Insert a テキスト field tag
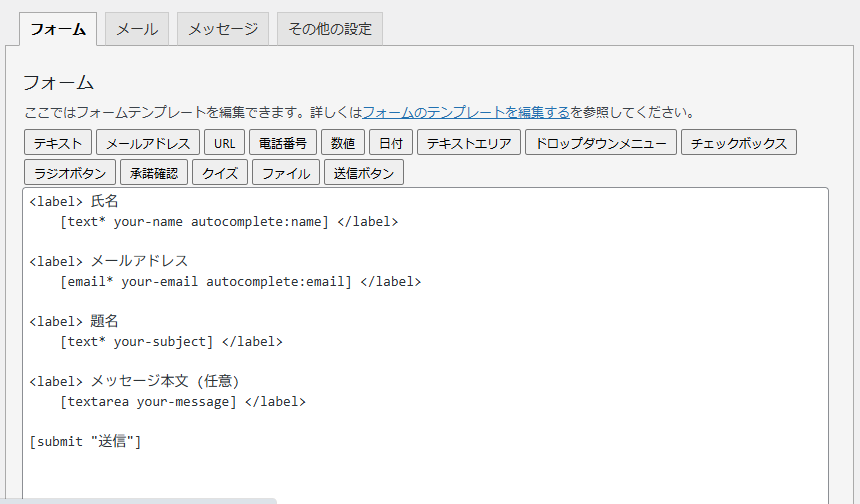Viewport: 860px width, 504px height. (59, 143)
